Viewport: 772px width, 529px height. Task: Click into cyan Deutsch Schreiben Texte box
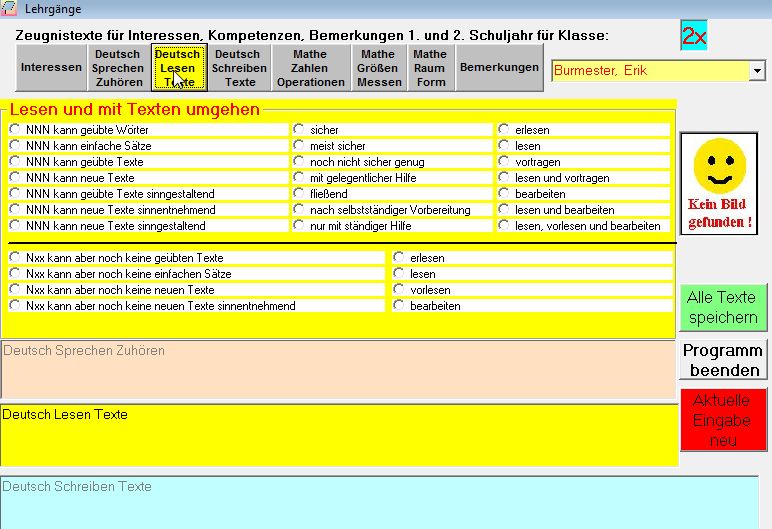coord(379,502)
